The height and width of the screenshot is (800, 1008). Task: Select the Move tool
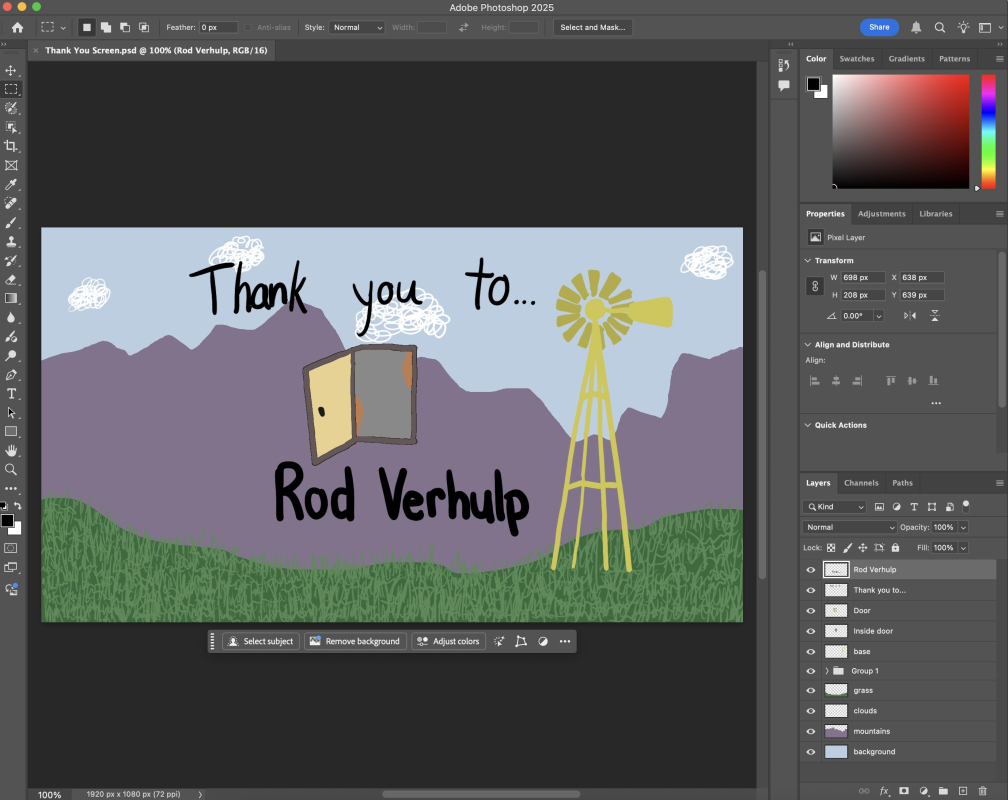tap(11, 70)
